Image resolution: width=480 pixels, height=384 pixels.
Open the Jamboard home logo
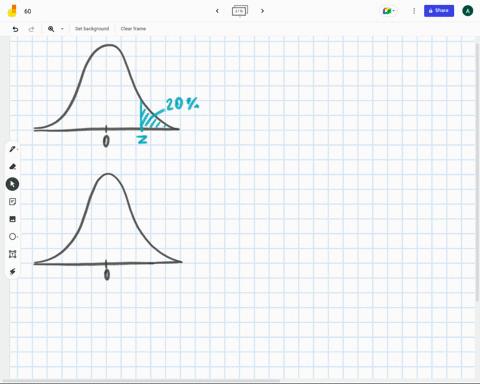point(12,11)
